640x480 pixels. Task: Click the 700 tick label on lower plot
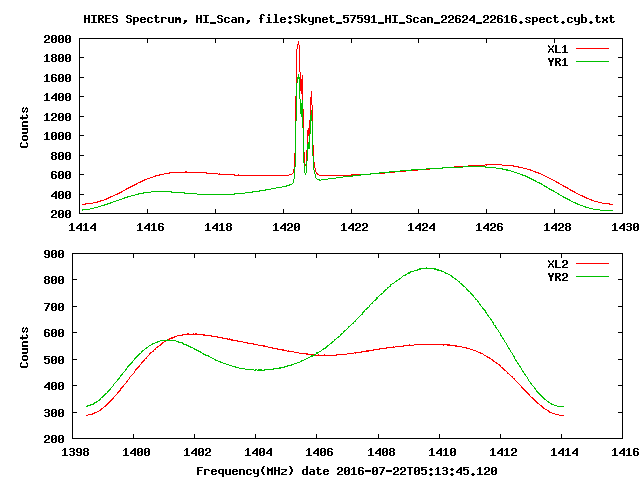tap(54, 307)
